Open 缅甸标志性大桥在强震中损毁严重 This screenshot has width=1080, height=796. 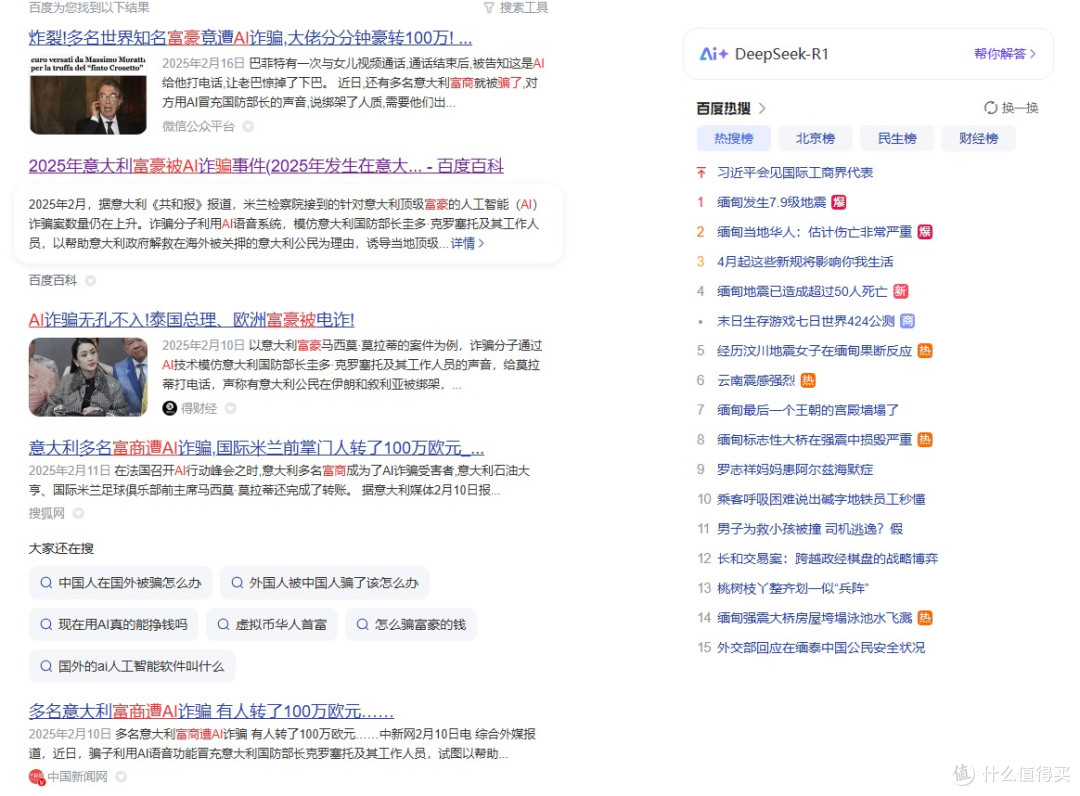814,439
